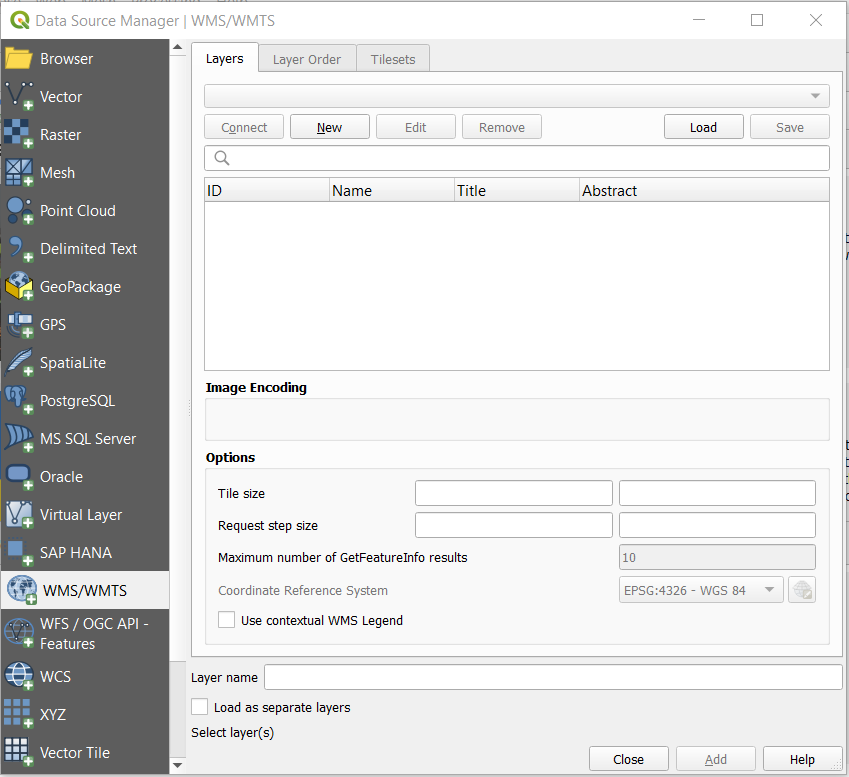Viewport: 849px width, 777px height.
Task: Open the WFS / OGC API Features icon
Action: [19, 634]
